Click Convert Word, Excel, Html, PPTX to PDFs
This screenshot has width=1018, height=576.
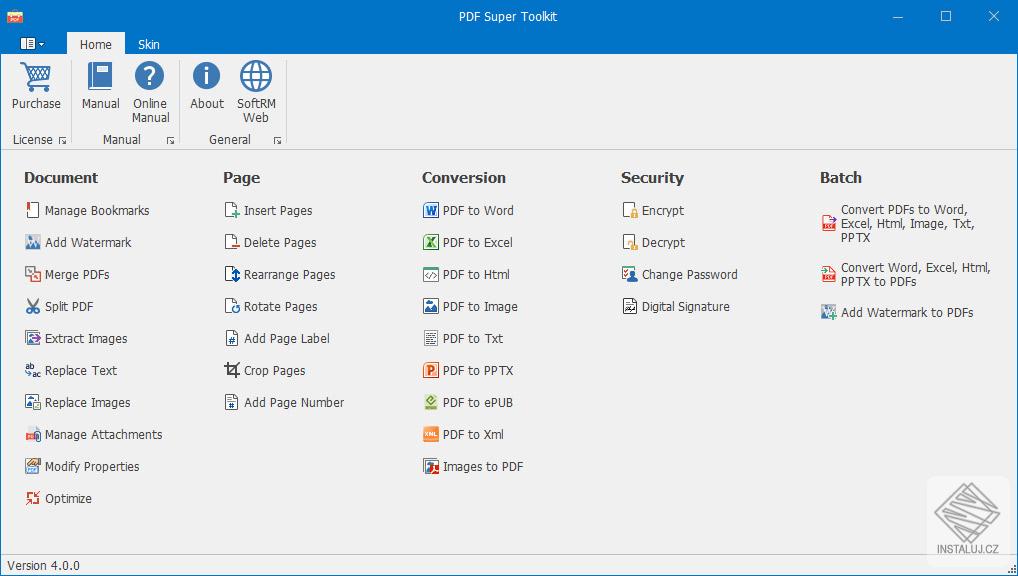901,275
